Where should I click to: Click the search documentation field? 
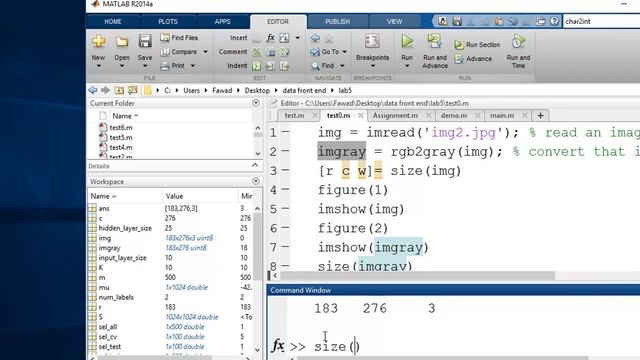point(601,21)
